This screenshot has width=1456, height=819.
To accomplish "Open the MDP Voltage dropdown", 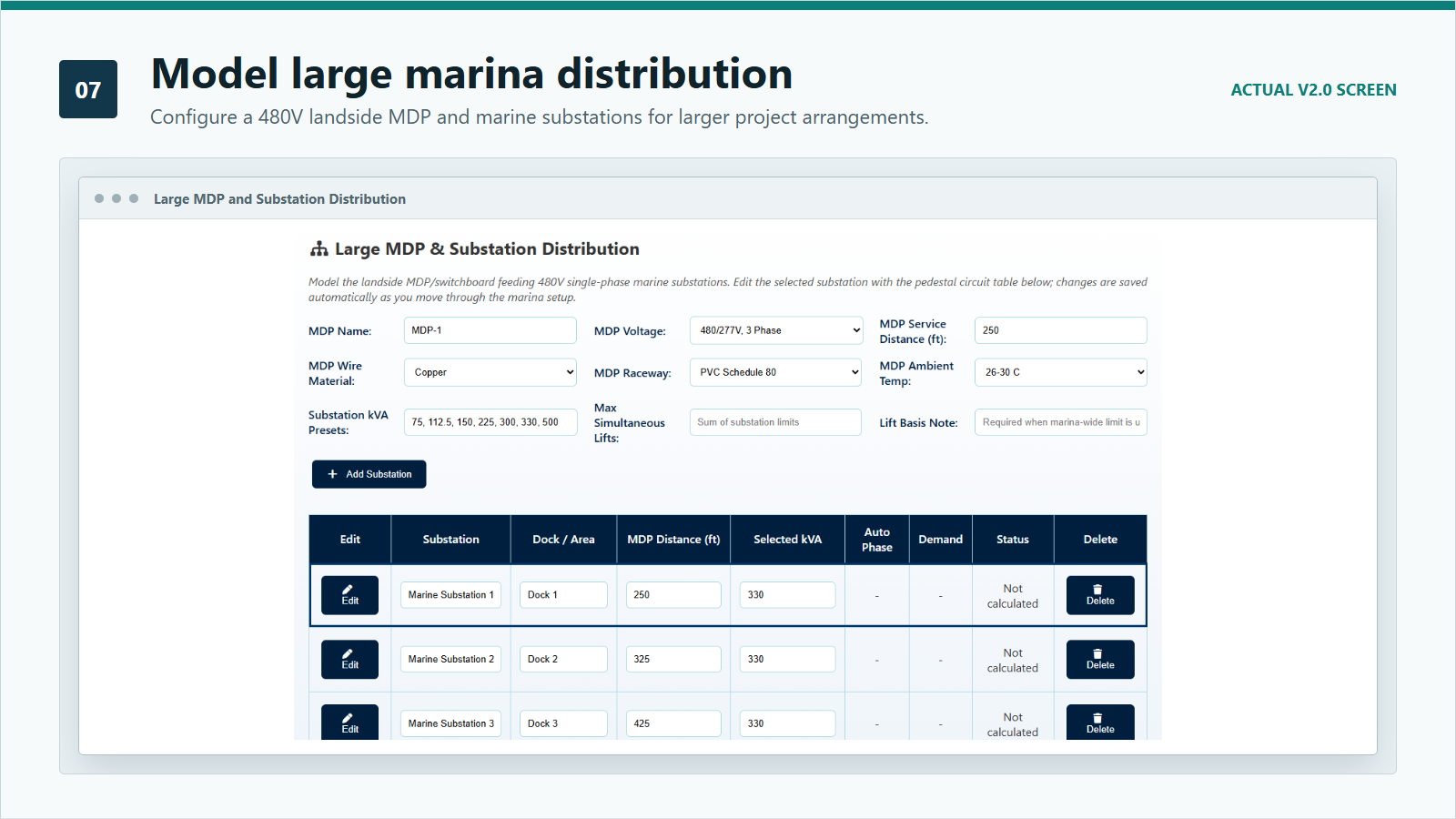I will [775, 330].
